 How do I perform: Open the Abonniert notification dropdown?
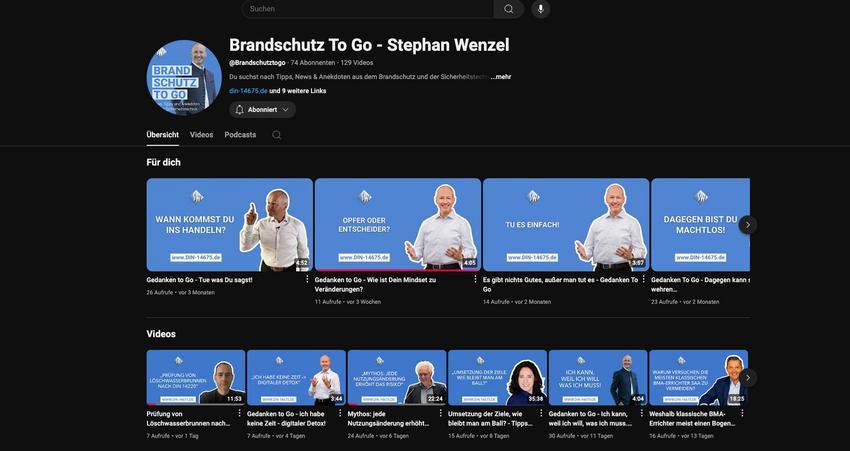(x=262, y=109)
